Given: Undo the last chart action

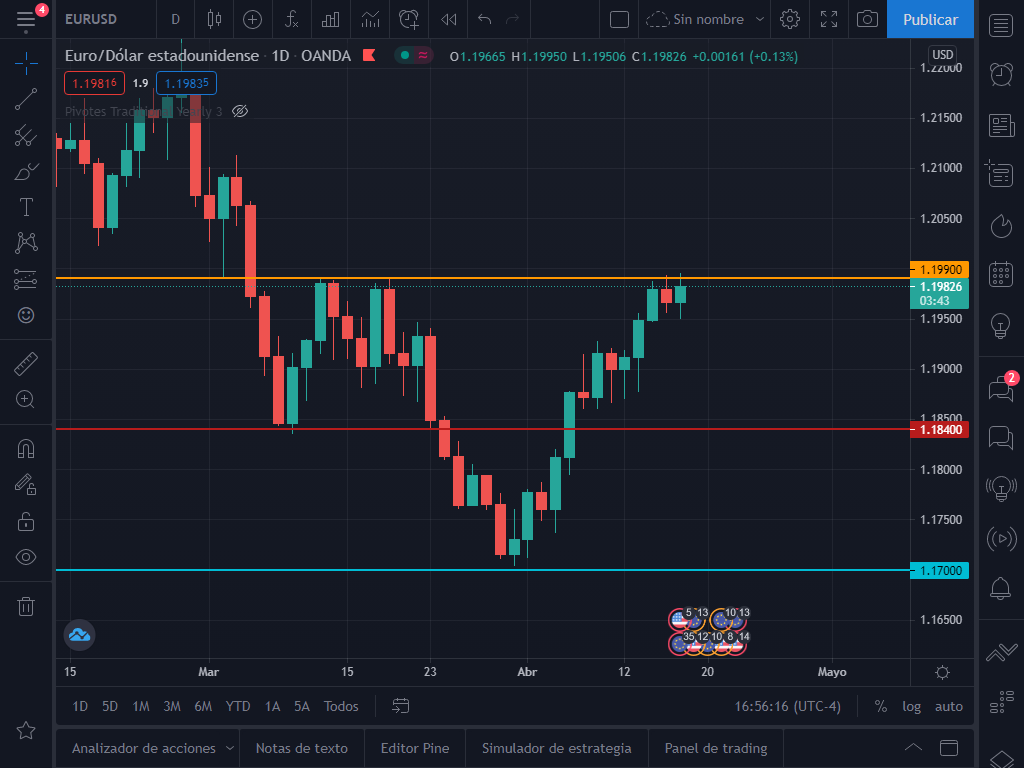Looking at the screenshot, I should click(484, 20).
